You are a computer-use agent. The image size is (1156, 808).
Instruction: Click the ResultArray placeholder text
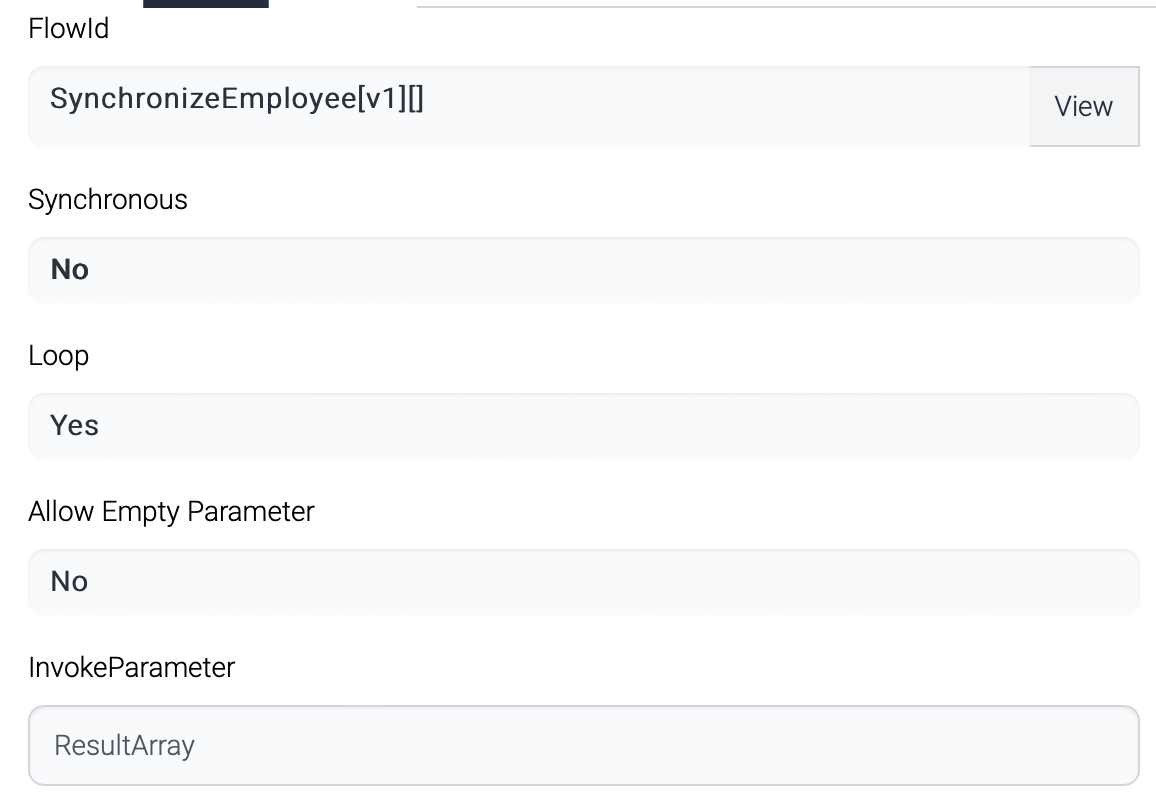pos(124,746)
